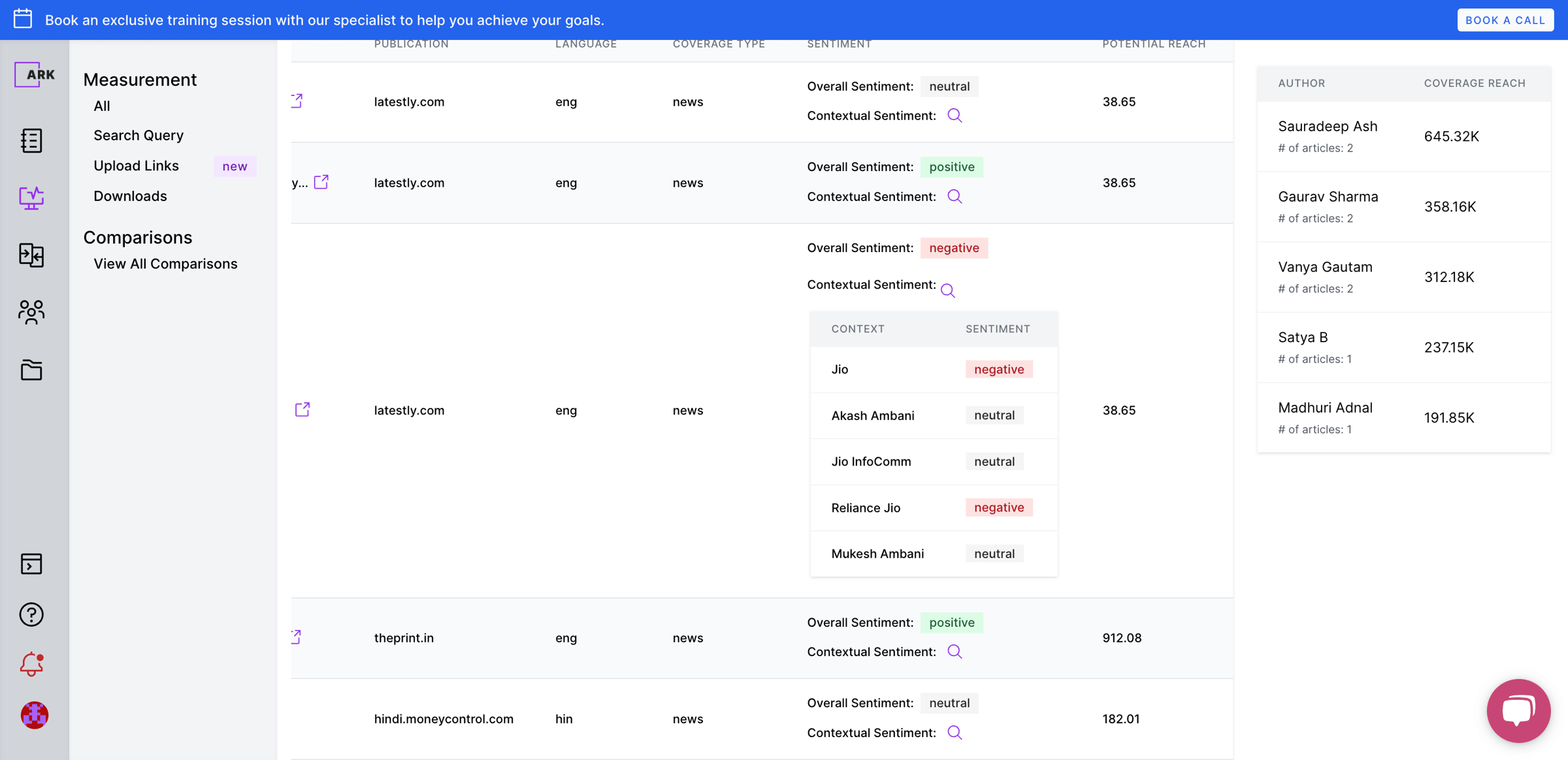Viewport: 1568px width, 760px height.
Task: Click the ARK logo icon
Action: 34,74
